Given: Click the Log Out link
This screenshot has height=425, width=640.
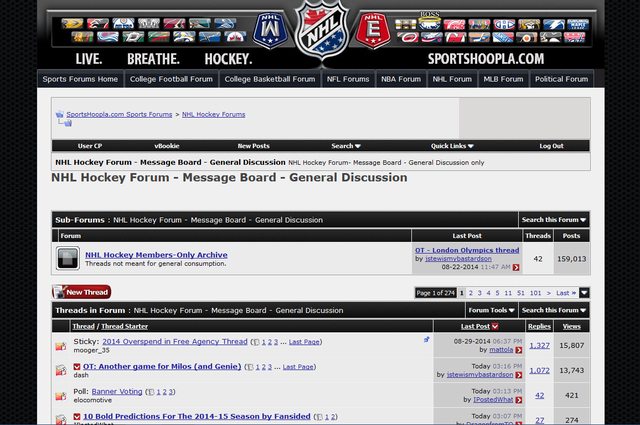Looking at the screenshot, I should (551, 146).
